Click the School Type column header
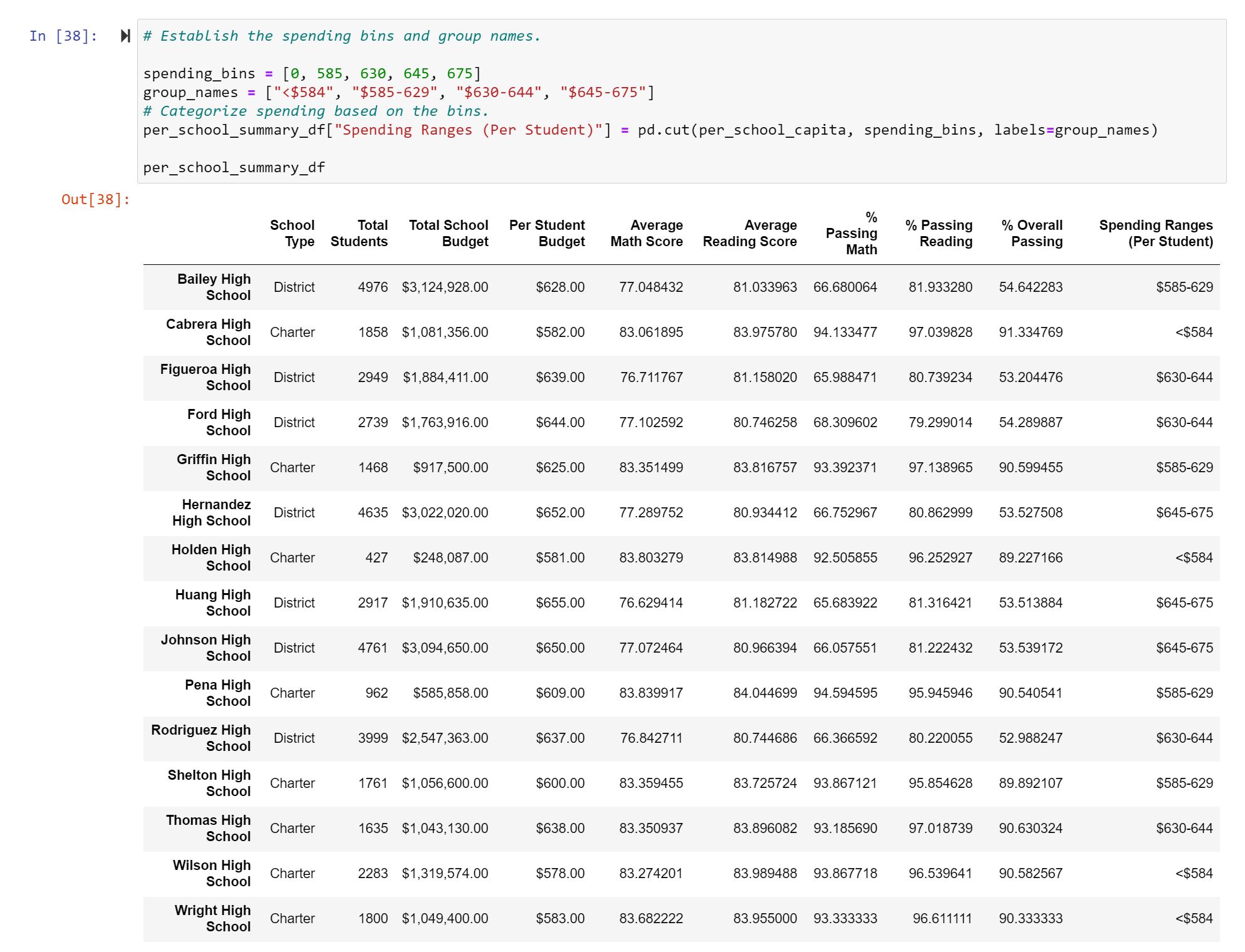Image resolution: width=1245 pixels, height=952 pixels. [x=293, y=233]
